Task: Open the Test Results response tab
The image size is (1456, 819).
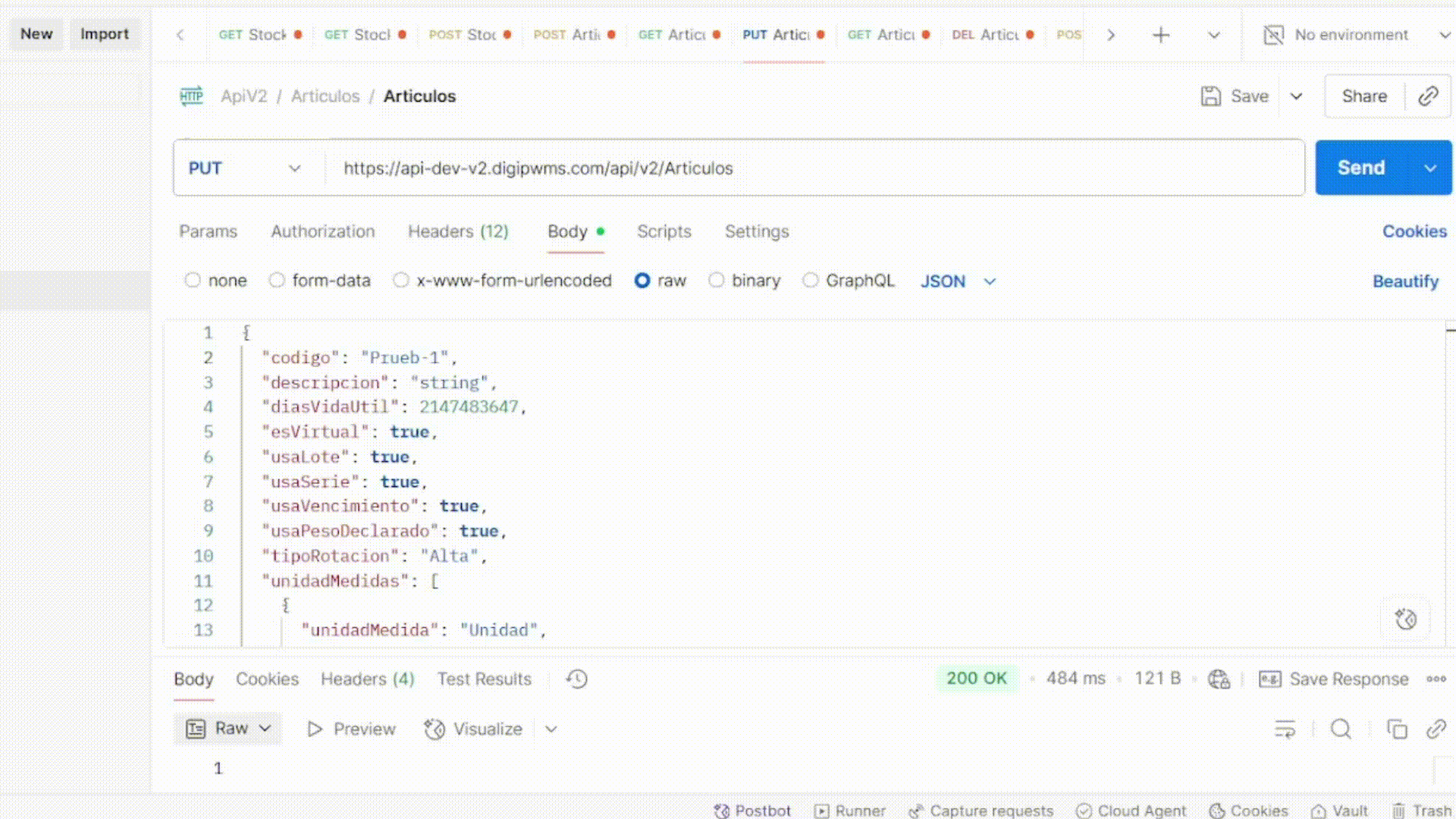Action: coord(484,679)
